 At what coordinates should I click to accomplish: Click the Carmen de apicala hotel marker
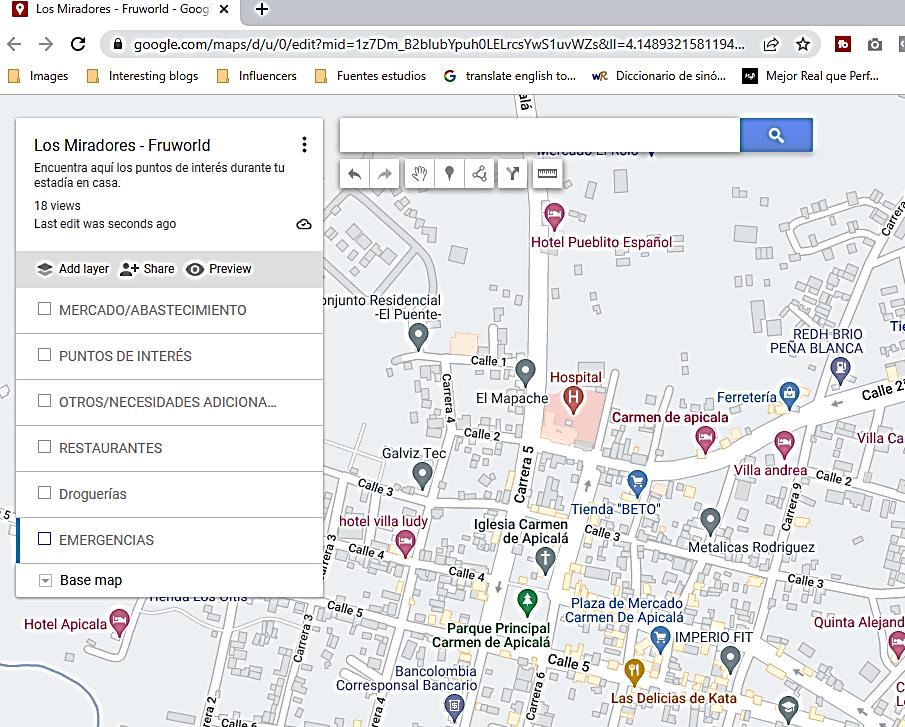pyautogui.click(x=705, y=440)
